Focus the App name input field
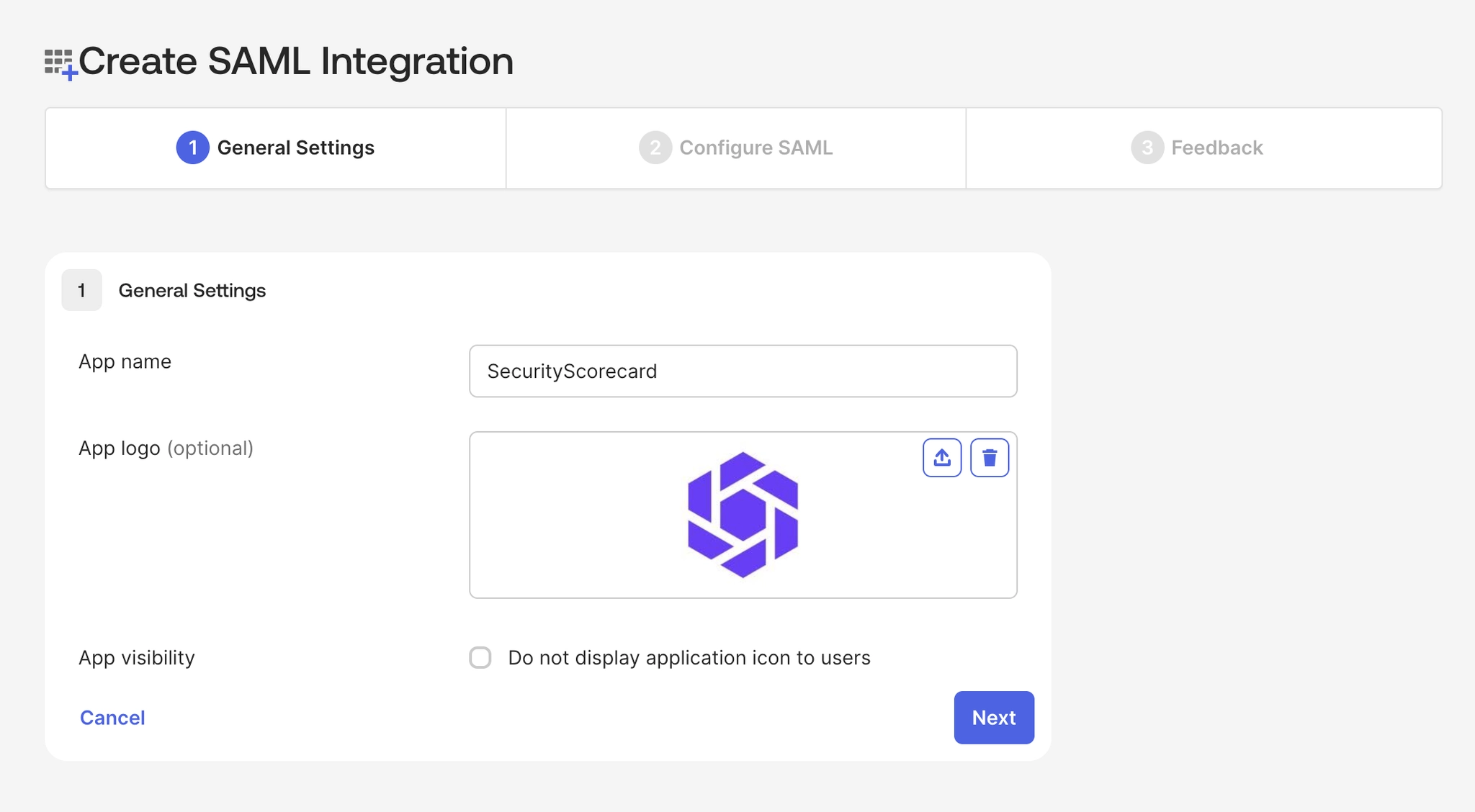Screen dimensions: 1475x812 (x=743, y=371)
